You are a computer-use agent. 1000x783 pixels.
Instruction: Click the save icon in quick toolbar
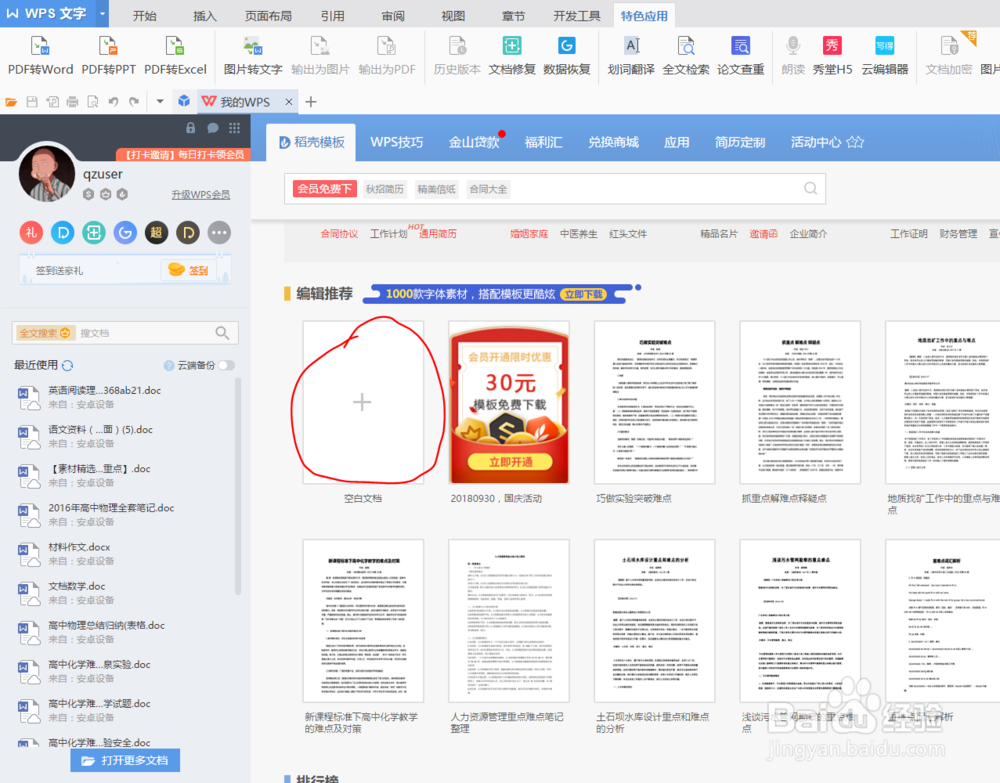32,101
